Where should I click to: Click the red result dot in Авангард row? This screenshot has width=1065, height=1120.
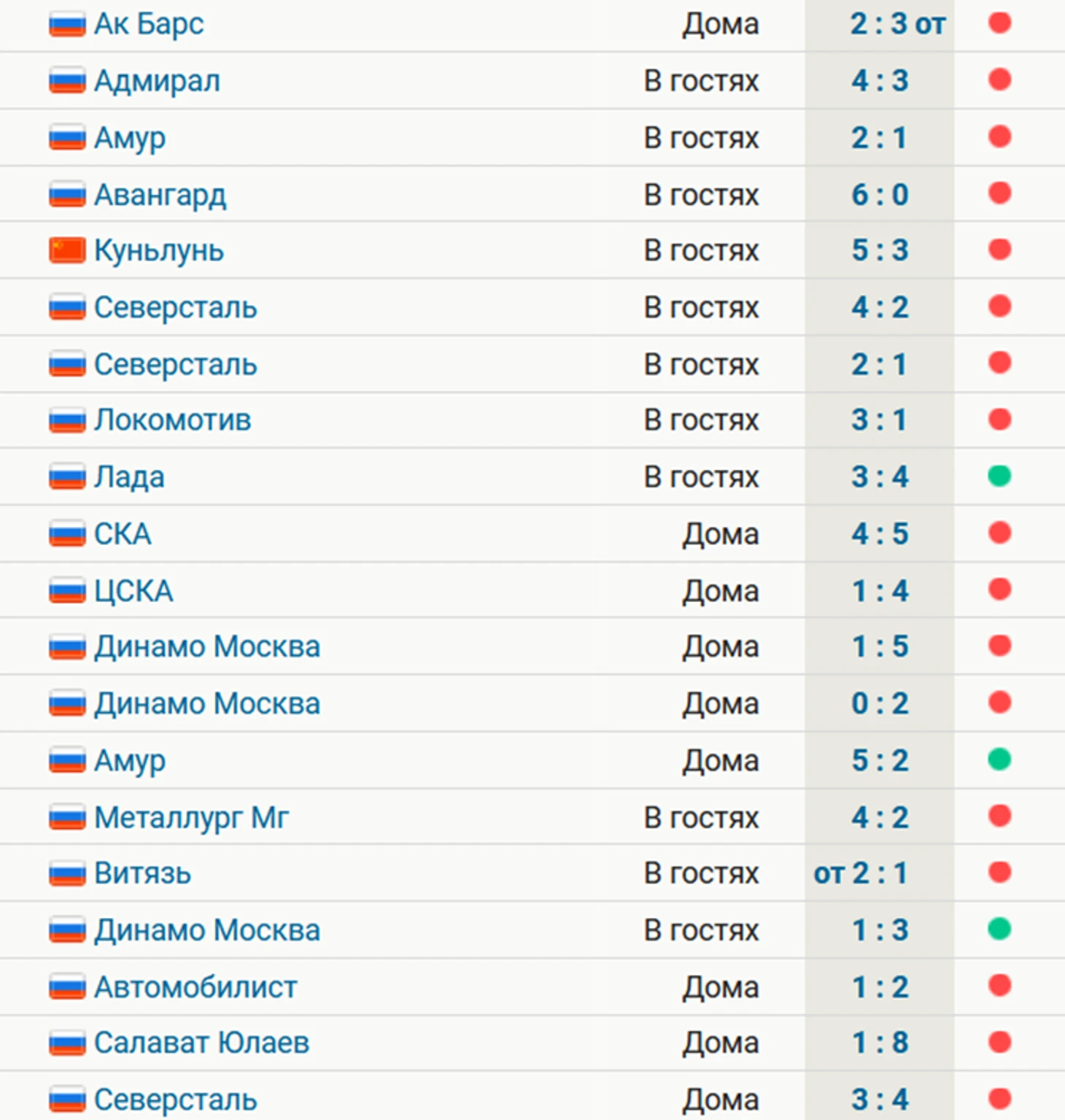pos(999,193)
